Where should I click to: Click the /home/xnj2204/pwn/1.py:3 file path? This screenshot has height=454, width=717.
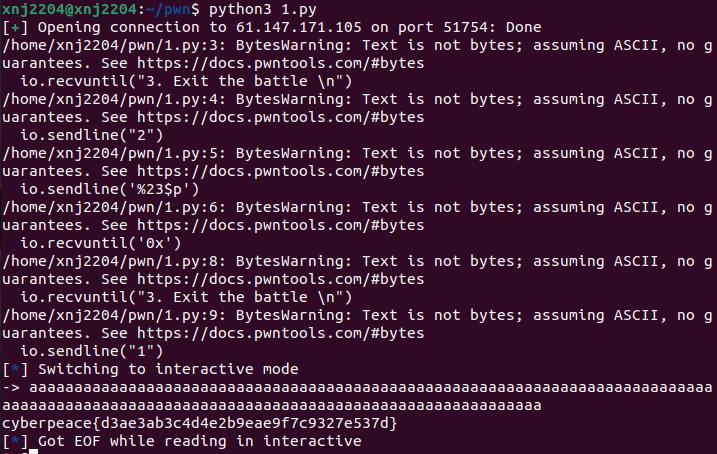point(114,45)
